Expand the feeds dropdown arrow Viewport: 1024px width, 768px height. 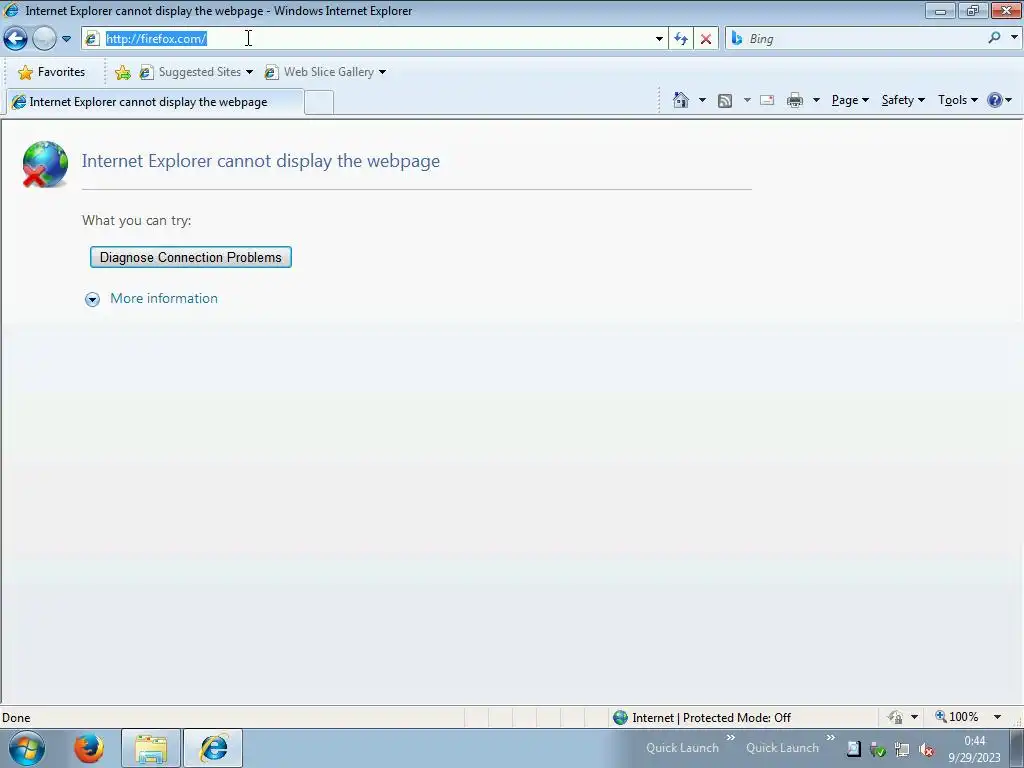[x=747, y=100]
